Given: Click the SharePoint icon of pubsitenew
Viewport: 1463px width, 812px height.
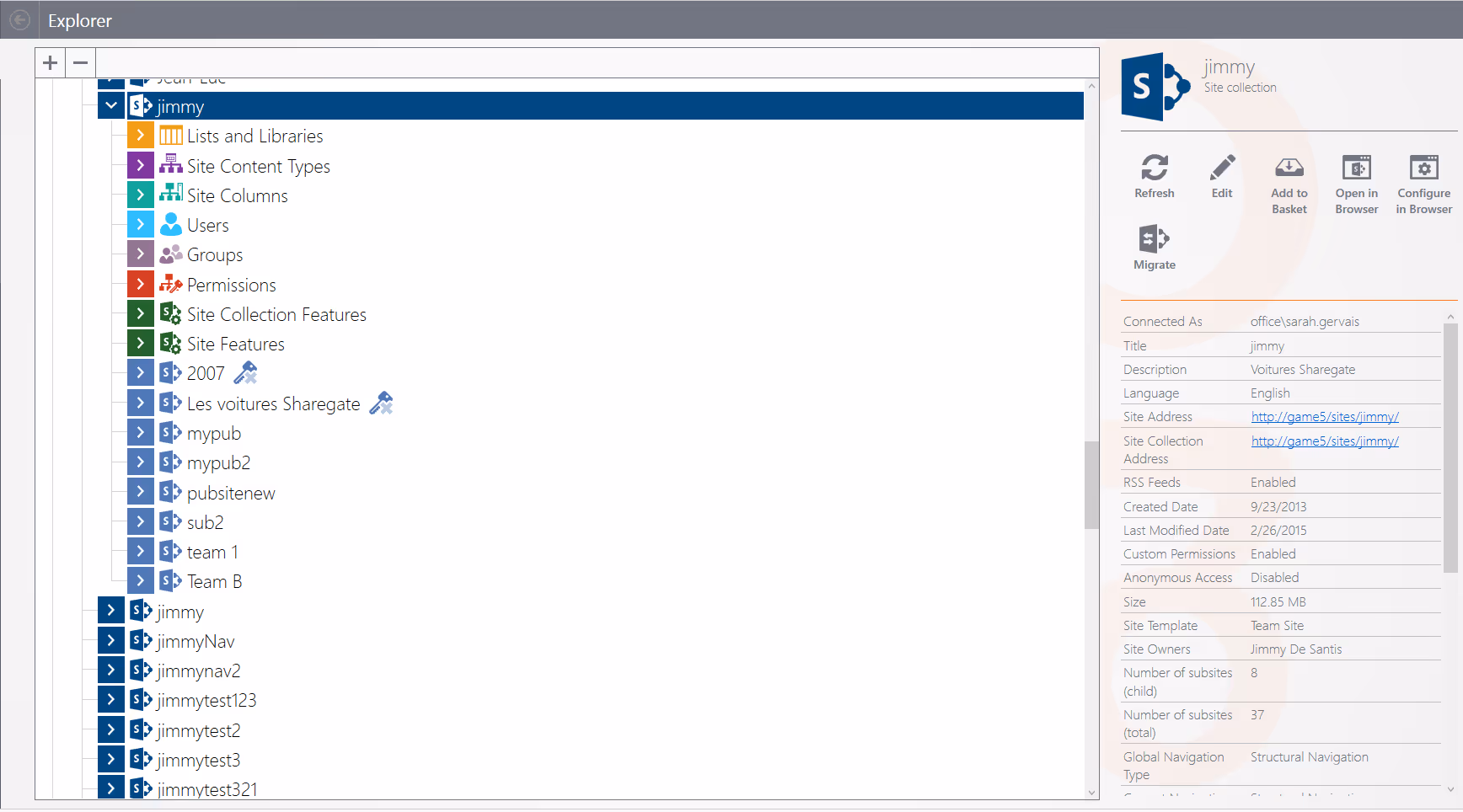Looking at the screenshot, I should point(171,492).
